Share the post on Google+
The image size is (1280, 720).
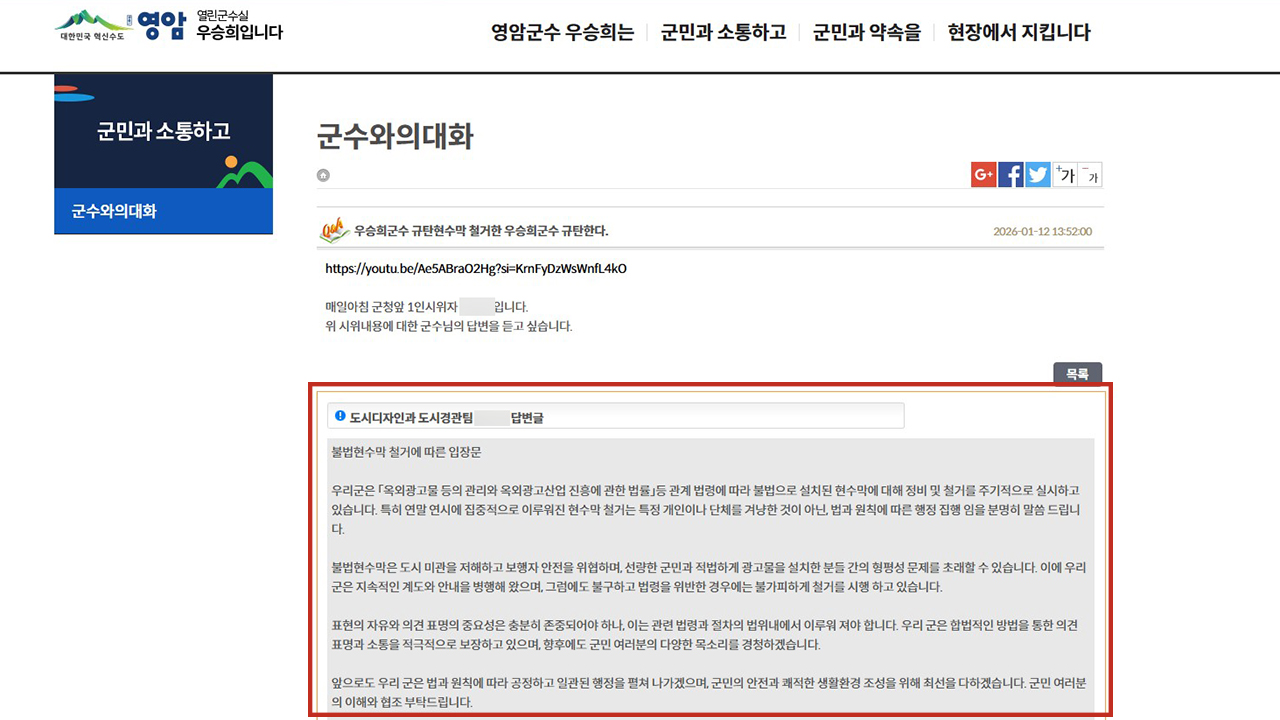(983, 174)
